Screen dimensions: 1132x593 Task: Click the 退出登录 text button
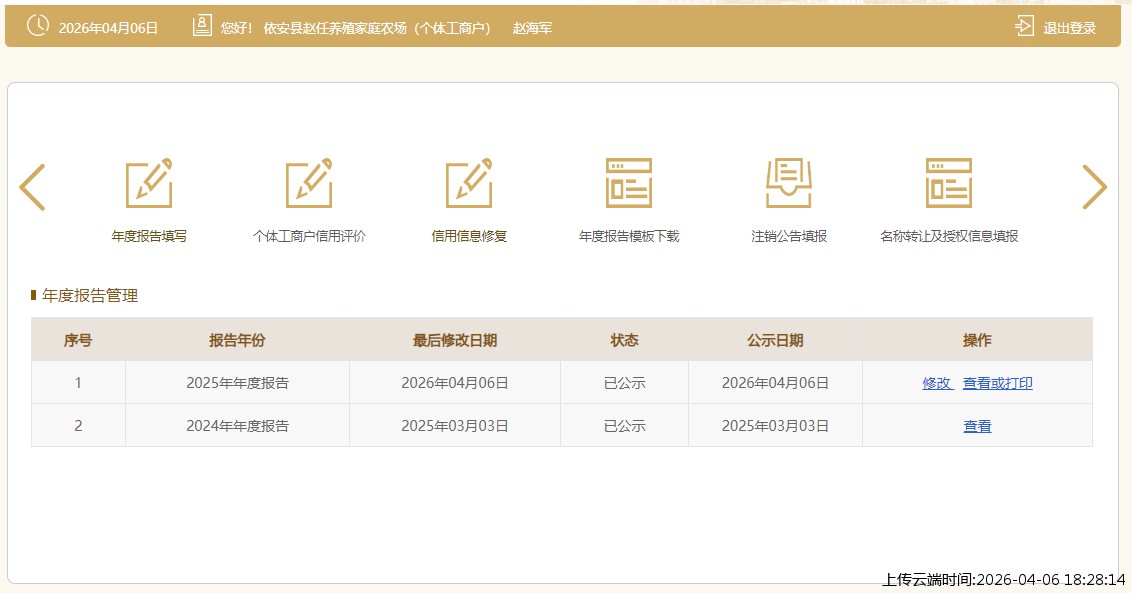point(1070,28)
